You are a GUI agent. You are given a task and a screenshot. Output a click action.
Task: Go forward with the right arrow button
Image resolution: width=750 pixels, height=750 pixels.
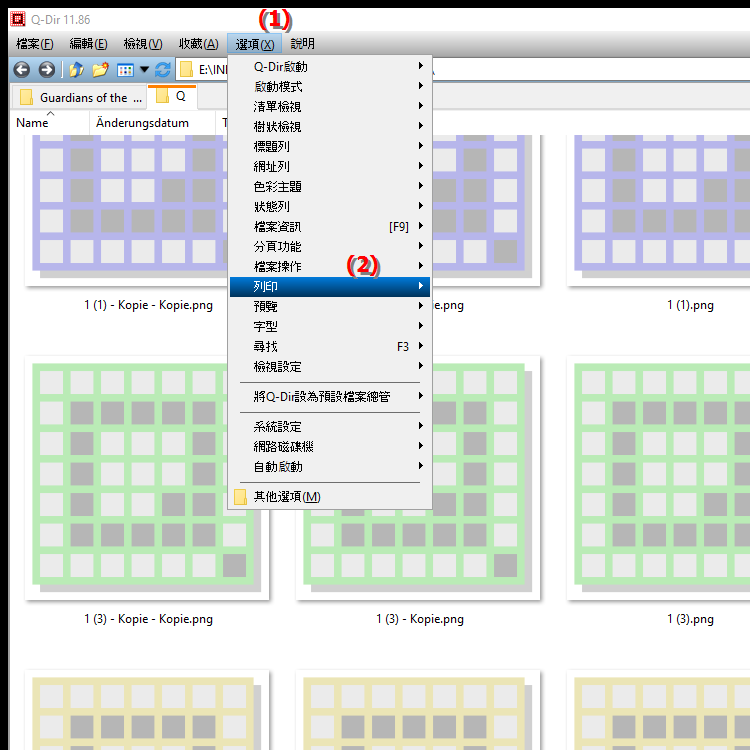pyautogui.click(x=46, y=70)
